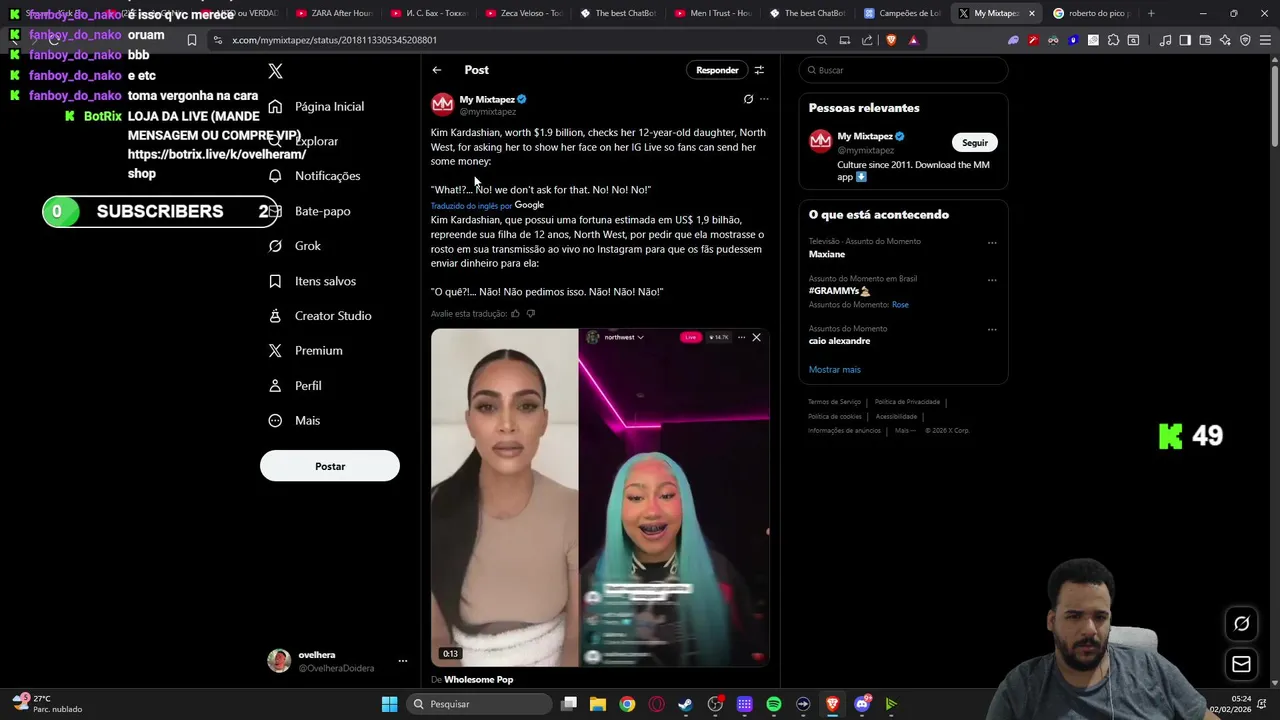Open browser extensions puzzle icon

pyautogui.click(x=1113, y=40)
